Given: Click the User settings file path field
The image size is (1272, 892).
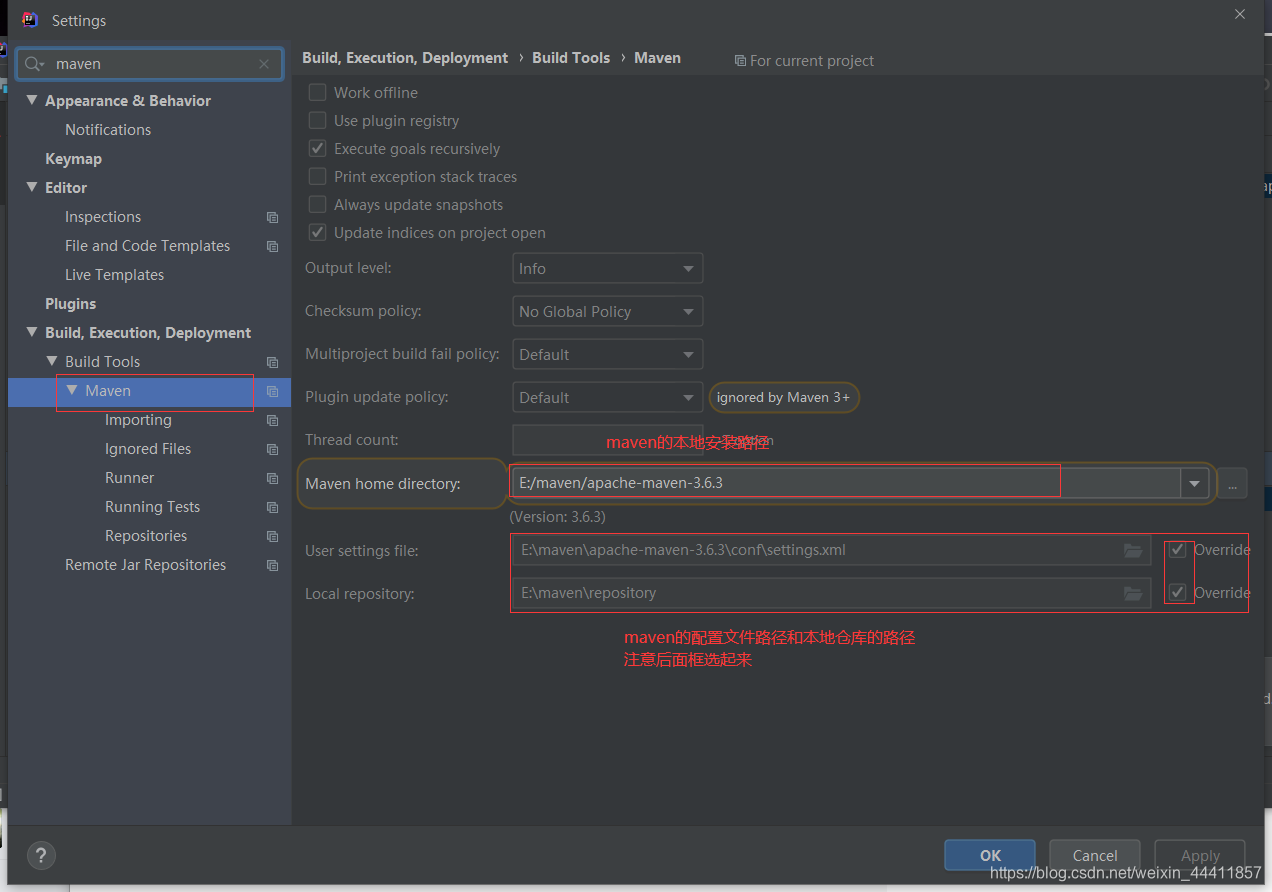Looking at the screenshot, I should (830, 550).
